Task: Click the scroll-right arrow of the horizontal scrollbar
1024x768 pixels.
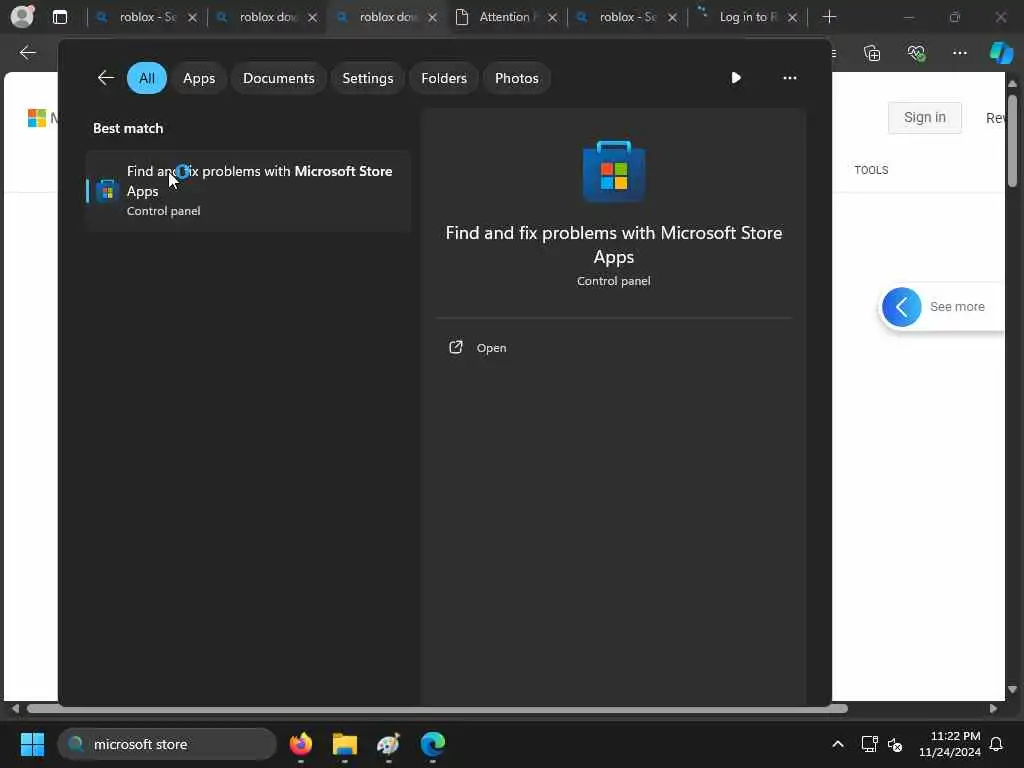Action: pos(993,708)
